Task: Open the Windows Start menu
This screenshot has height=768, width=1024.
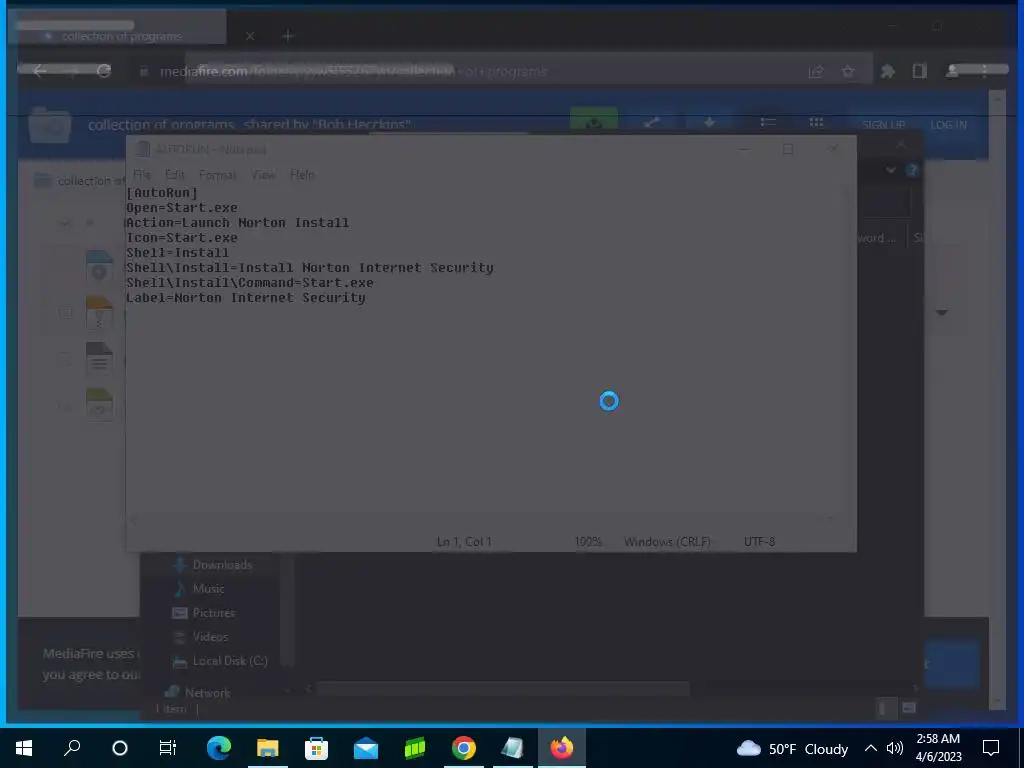Action: click(x=24, y=748)
